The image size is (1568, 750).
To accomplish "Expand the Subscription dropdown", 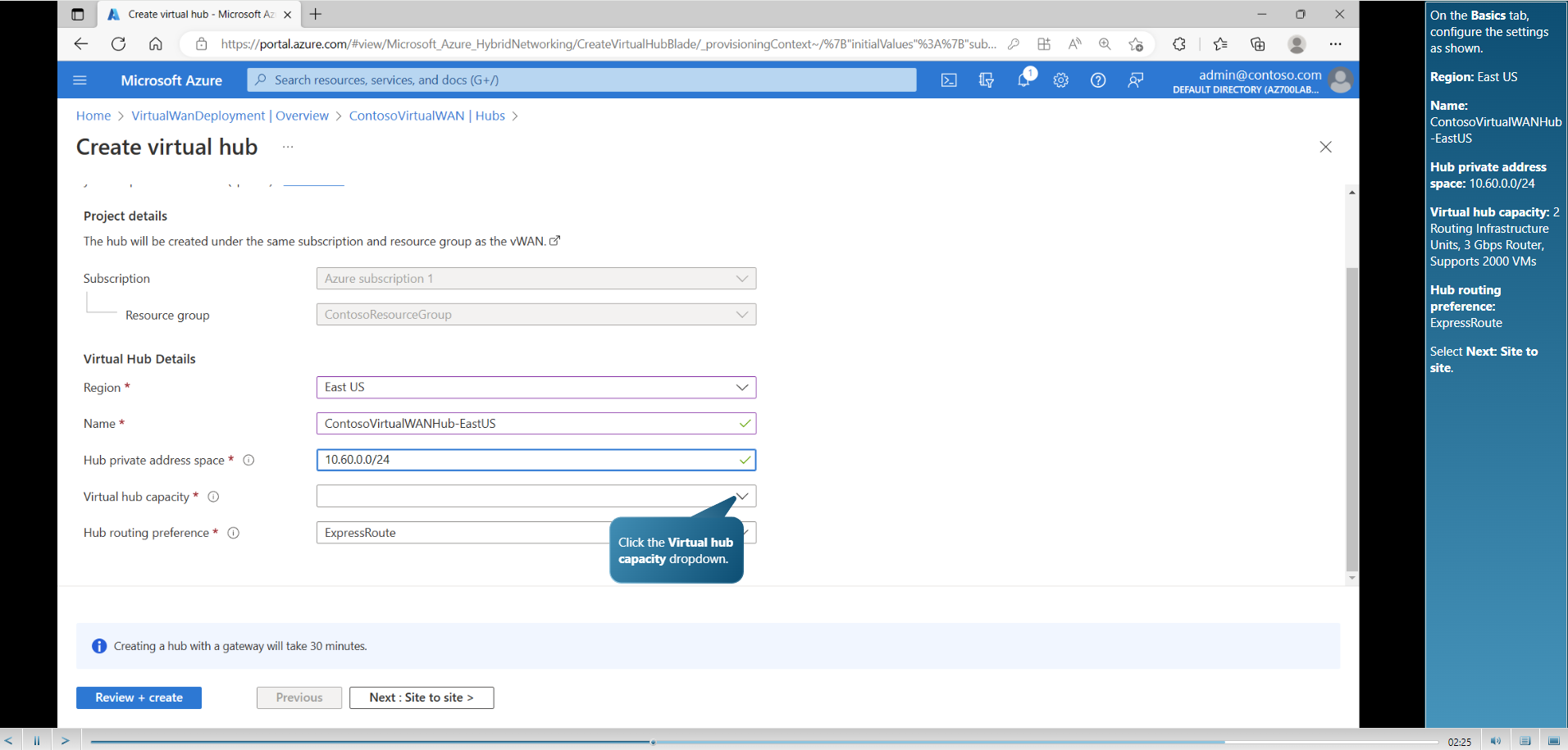I will click(536, 279).
